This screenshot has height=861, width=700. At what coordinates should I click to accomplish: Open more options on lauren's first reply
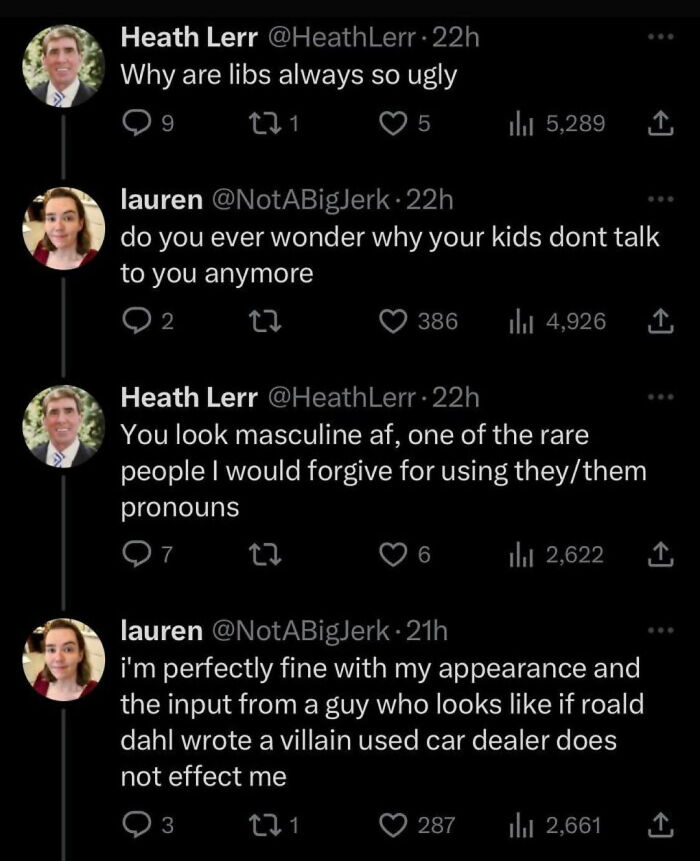click(x=663, y=198)
